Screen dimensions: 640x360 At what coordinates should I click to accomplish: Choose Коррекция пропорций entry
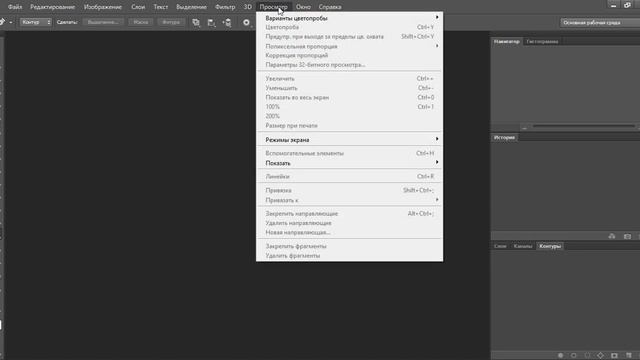click(x=349, y=55)
